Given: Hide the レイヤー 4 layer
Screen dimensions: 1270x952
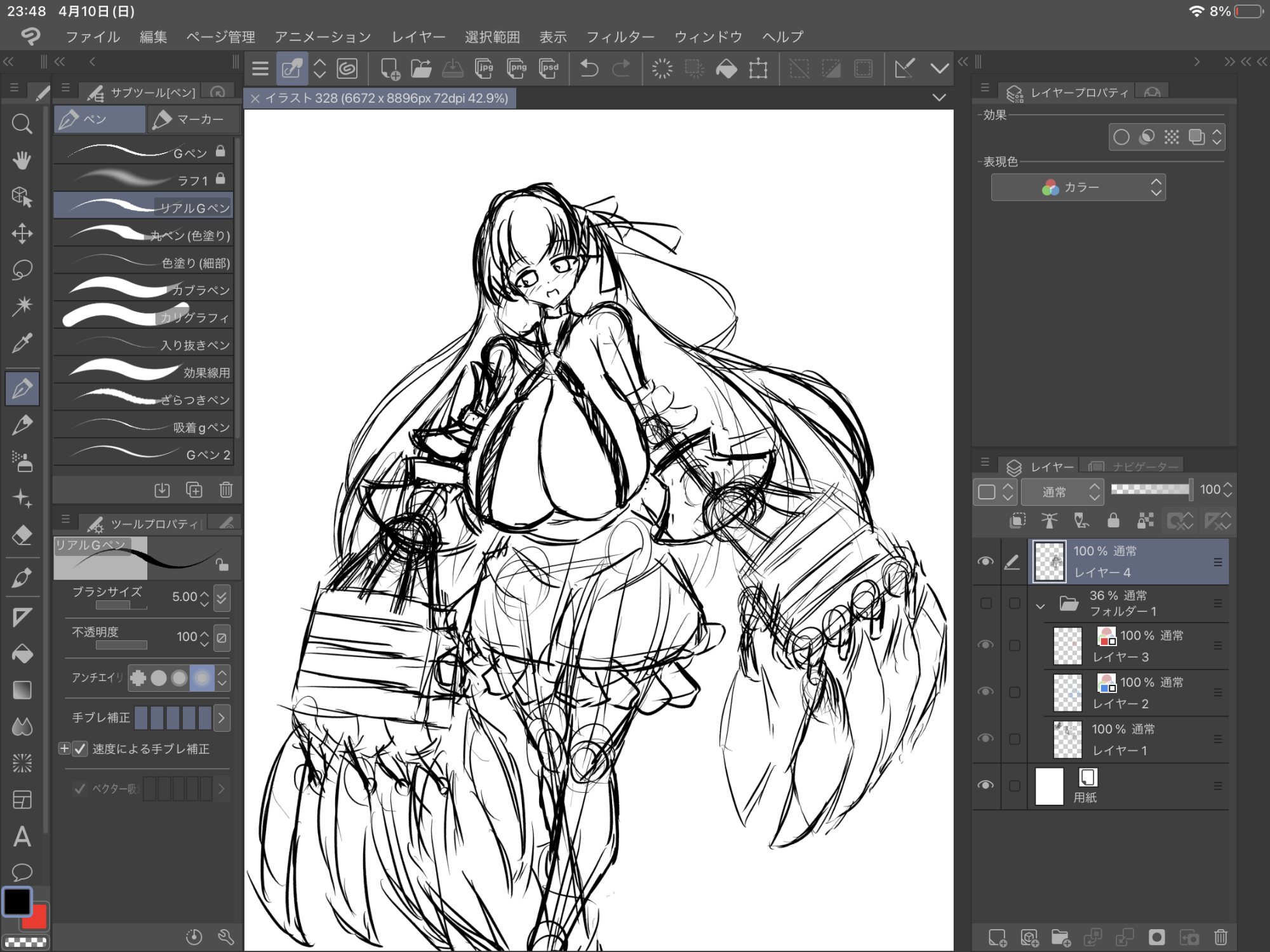Looking at the screenshot, I should point(986,561).
